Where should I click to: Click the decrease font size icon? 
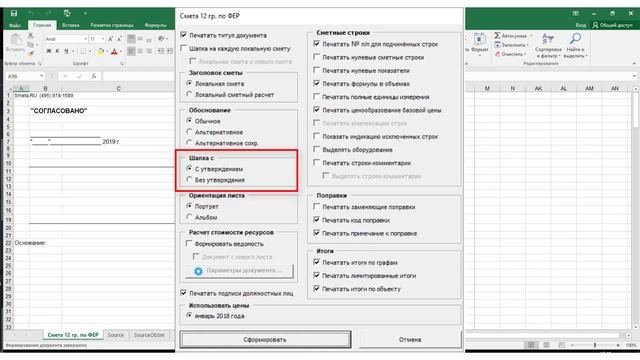[119, 39]
